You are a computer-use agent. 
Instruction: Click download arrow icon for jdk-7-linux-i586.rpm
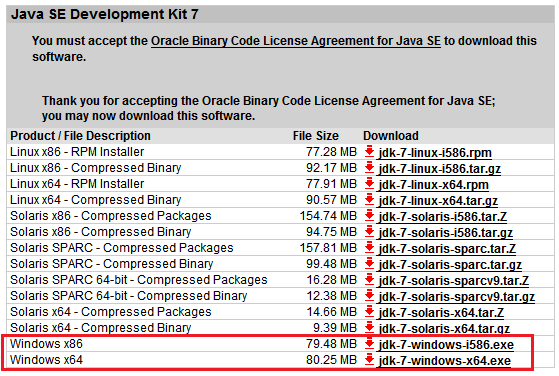(x=369, y=152)
